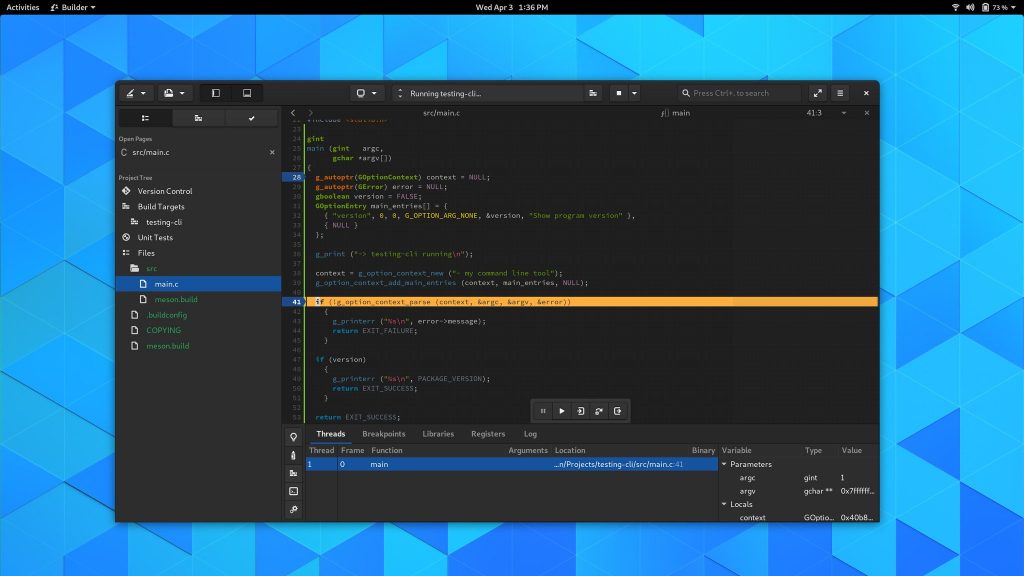Close the src/main.c page in Open Pages
1024x576 pixels.
[x=272, y=152]
